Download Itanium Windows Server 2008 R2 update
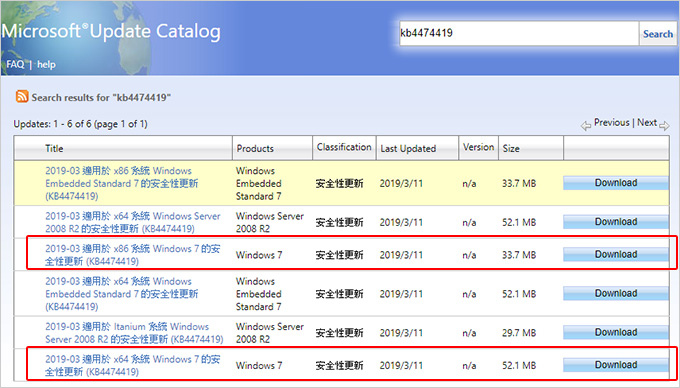 click(616, 333)
